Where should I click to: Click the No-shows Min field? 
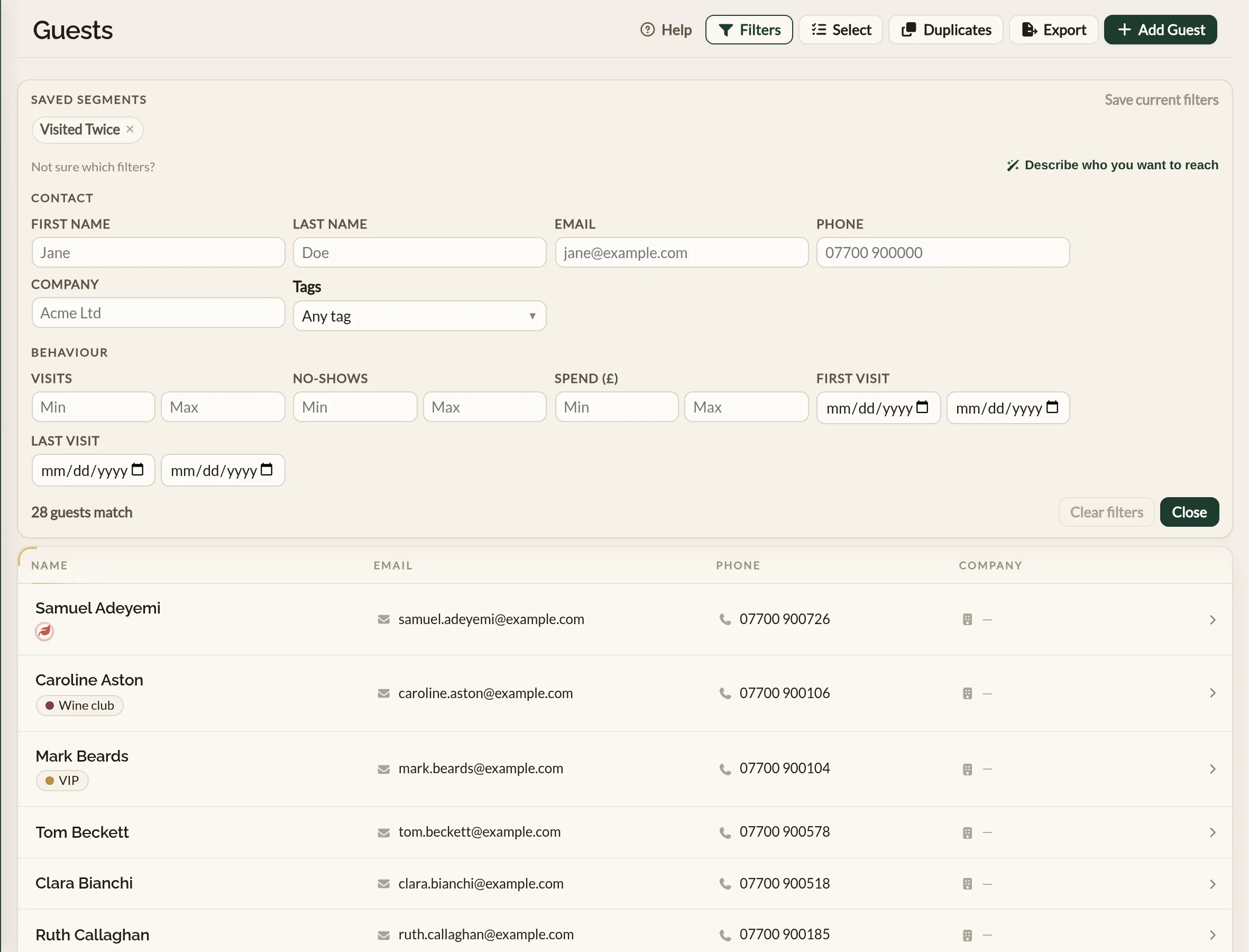[x=355, y=407]
